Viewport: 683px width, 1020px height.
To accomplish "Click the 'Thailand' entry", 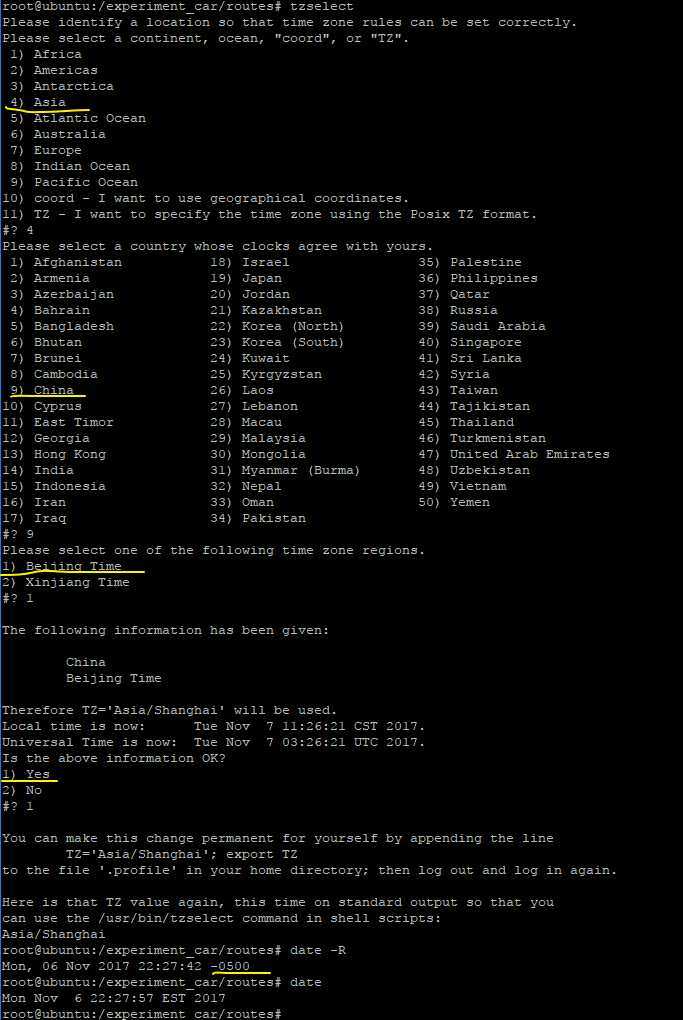I will click(x=482, y=422).
